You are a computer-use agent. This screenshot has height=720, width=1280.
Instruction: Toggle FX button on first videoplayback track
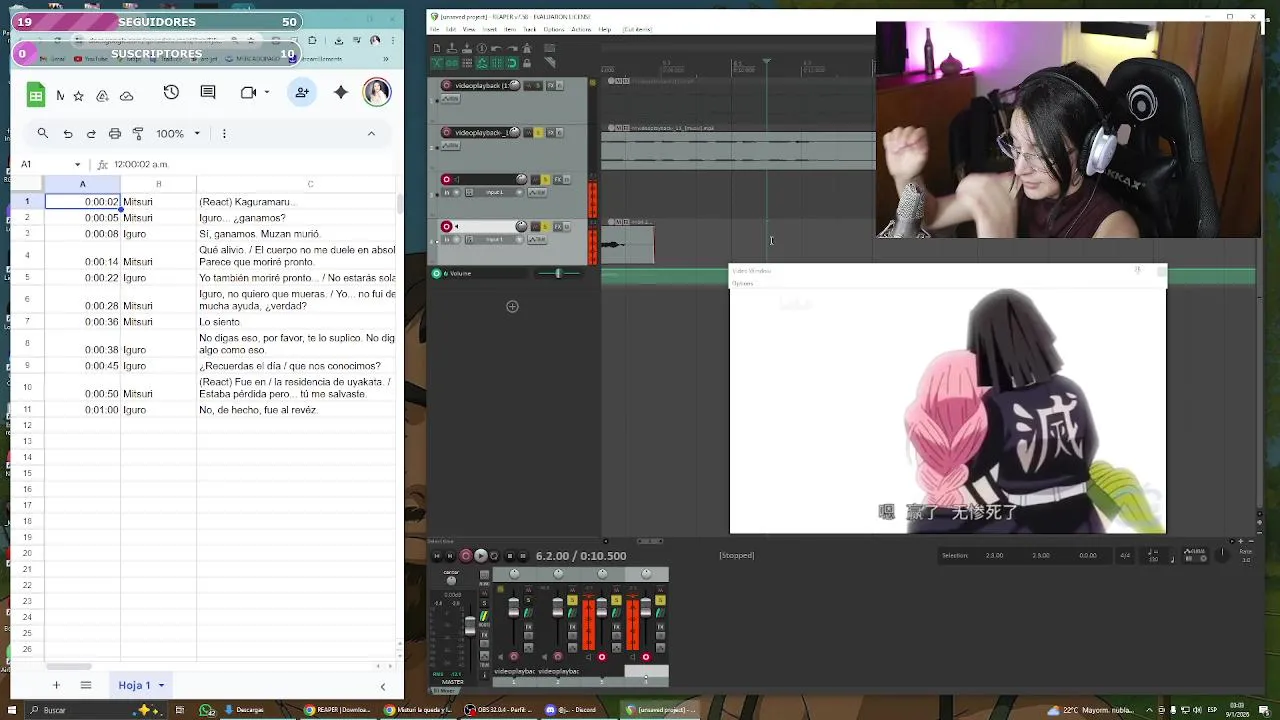pyautogui.click(x=551, y=85)
